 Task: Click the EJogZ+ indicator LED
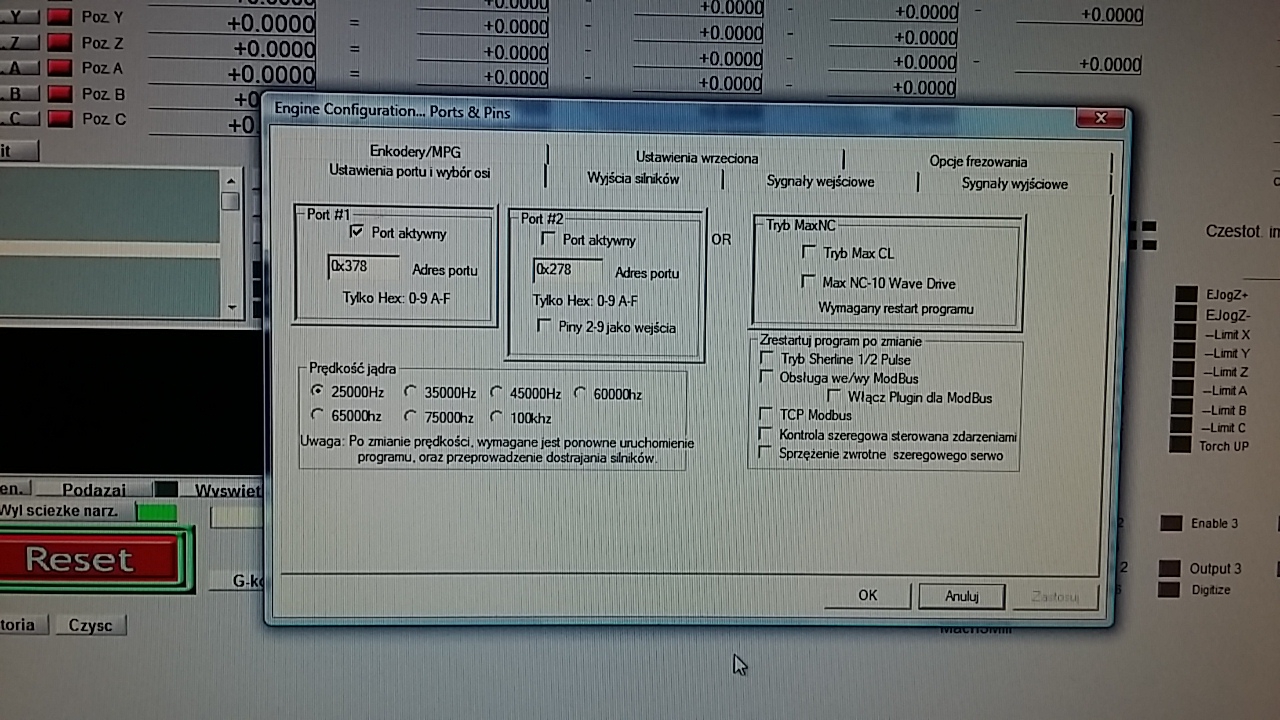[1185, 294]
